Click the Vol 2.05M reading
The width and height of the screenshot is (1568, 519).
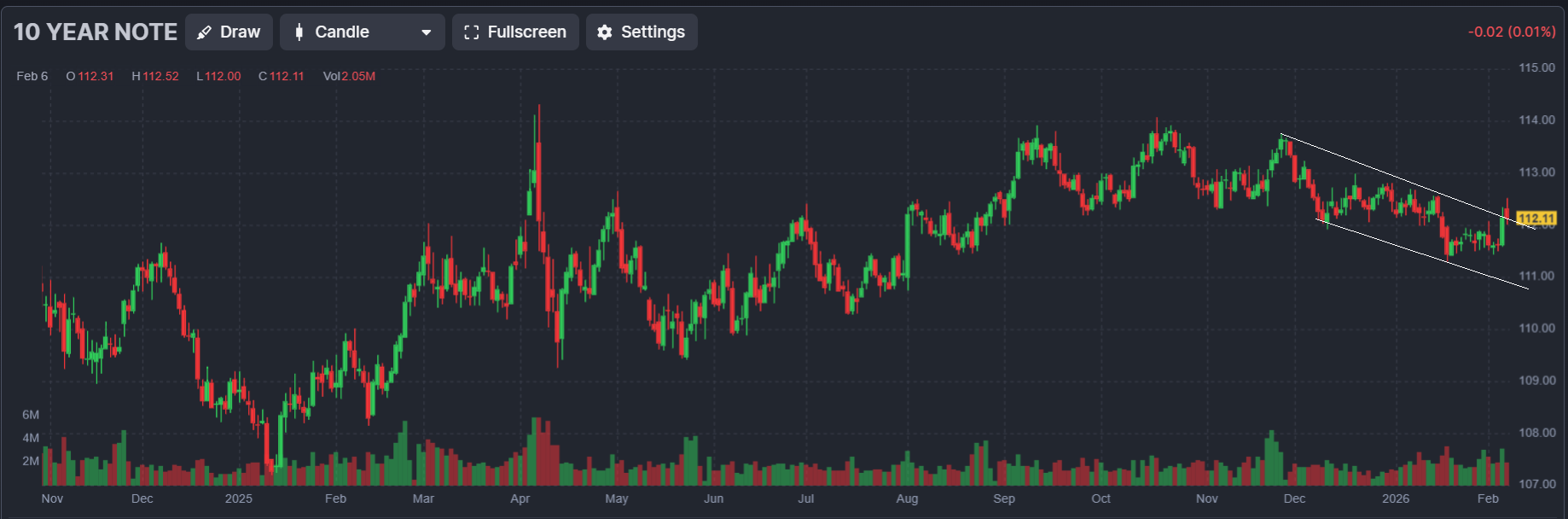(x=349, y=76)
